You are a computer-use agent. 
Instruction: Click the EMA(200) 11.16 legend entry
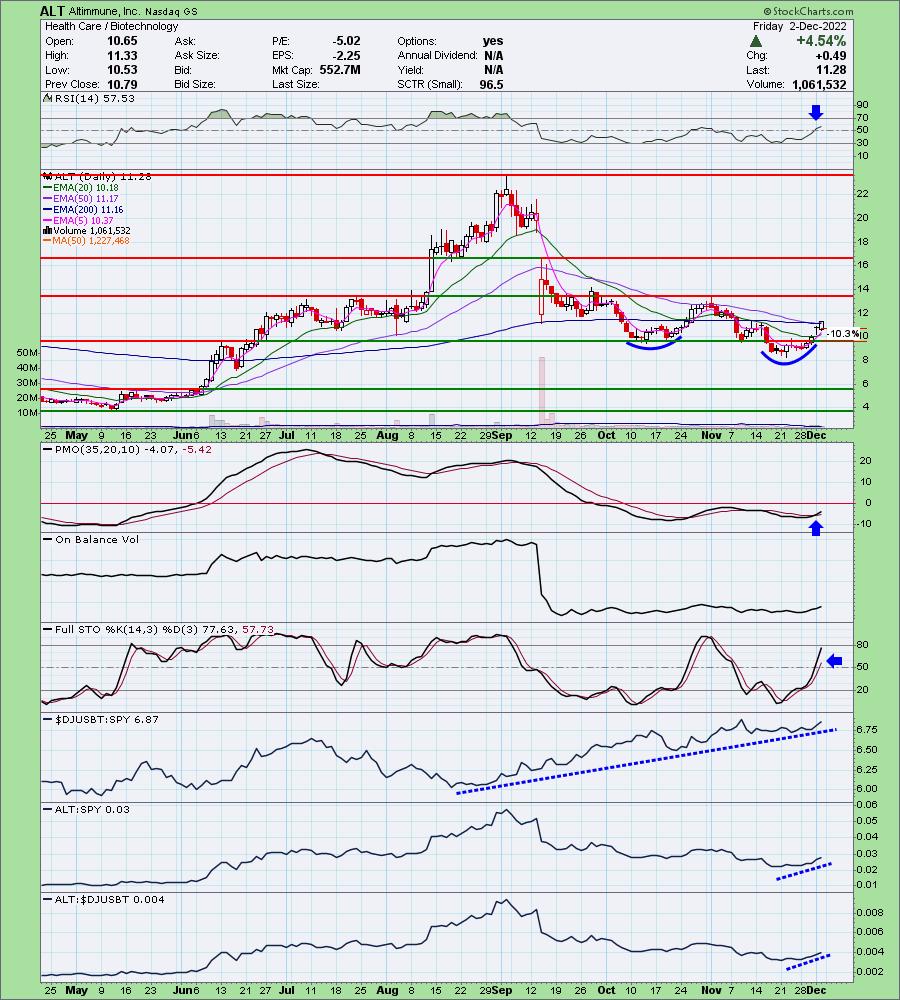tap(83, 209)
